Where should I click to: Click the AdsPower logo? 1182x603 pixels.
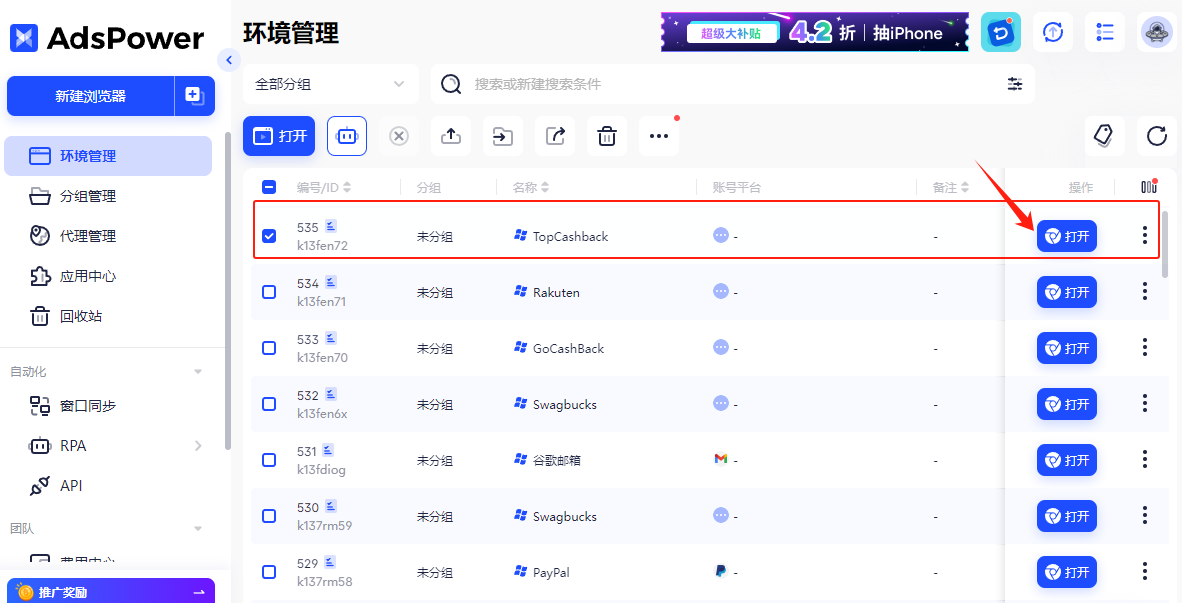pyautogui.click(x=107, y=38)
